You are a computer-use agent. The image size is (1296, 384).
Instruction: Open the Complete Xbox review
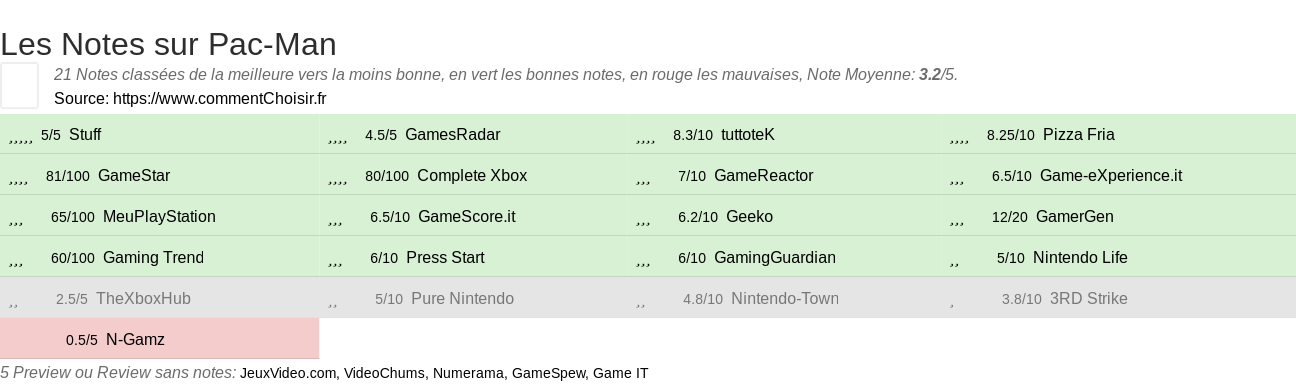pos(471,176)
